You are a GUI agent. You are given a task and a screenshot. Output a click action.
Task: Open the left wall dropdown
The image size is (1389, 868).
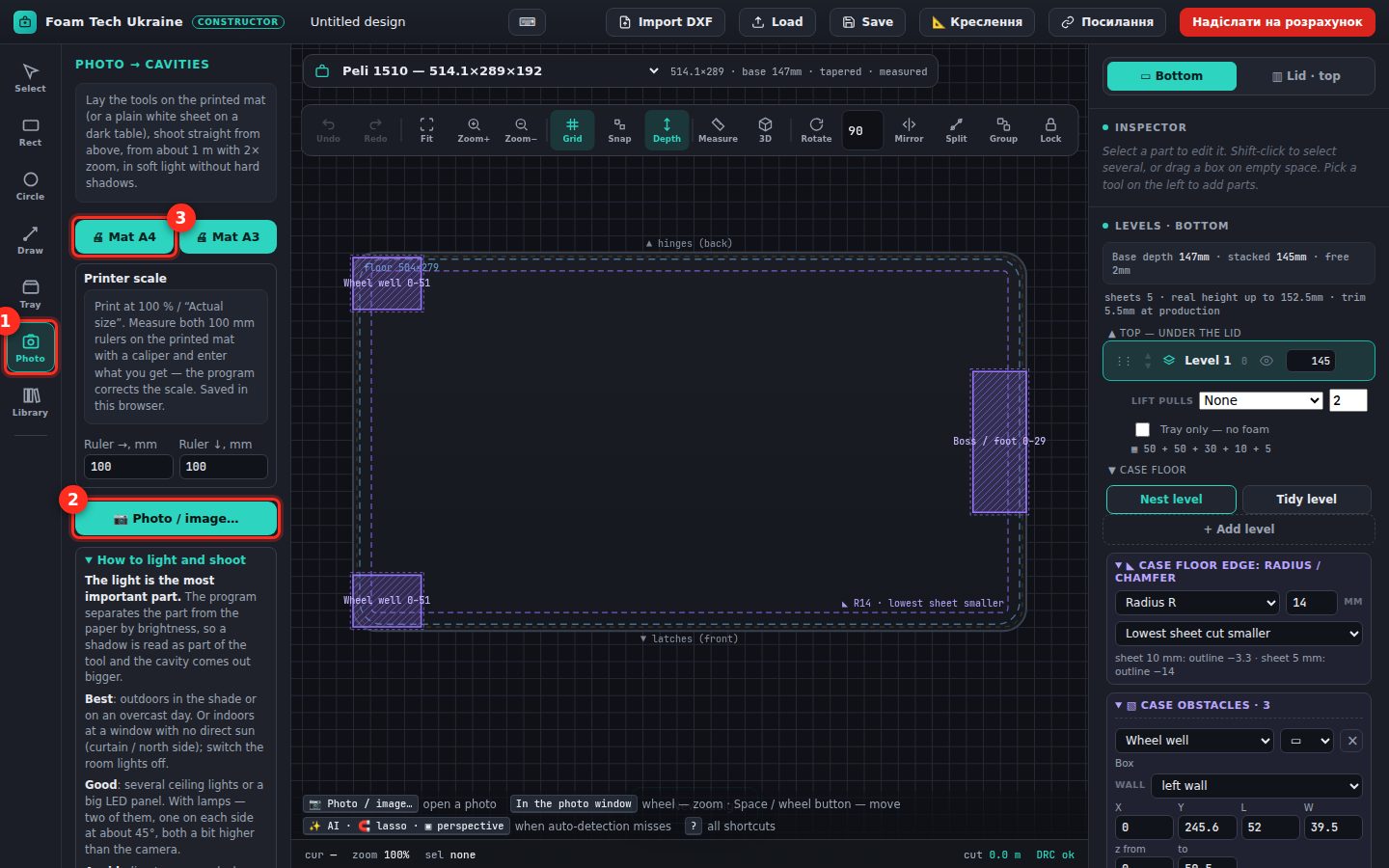click(x=1257, y=786)
